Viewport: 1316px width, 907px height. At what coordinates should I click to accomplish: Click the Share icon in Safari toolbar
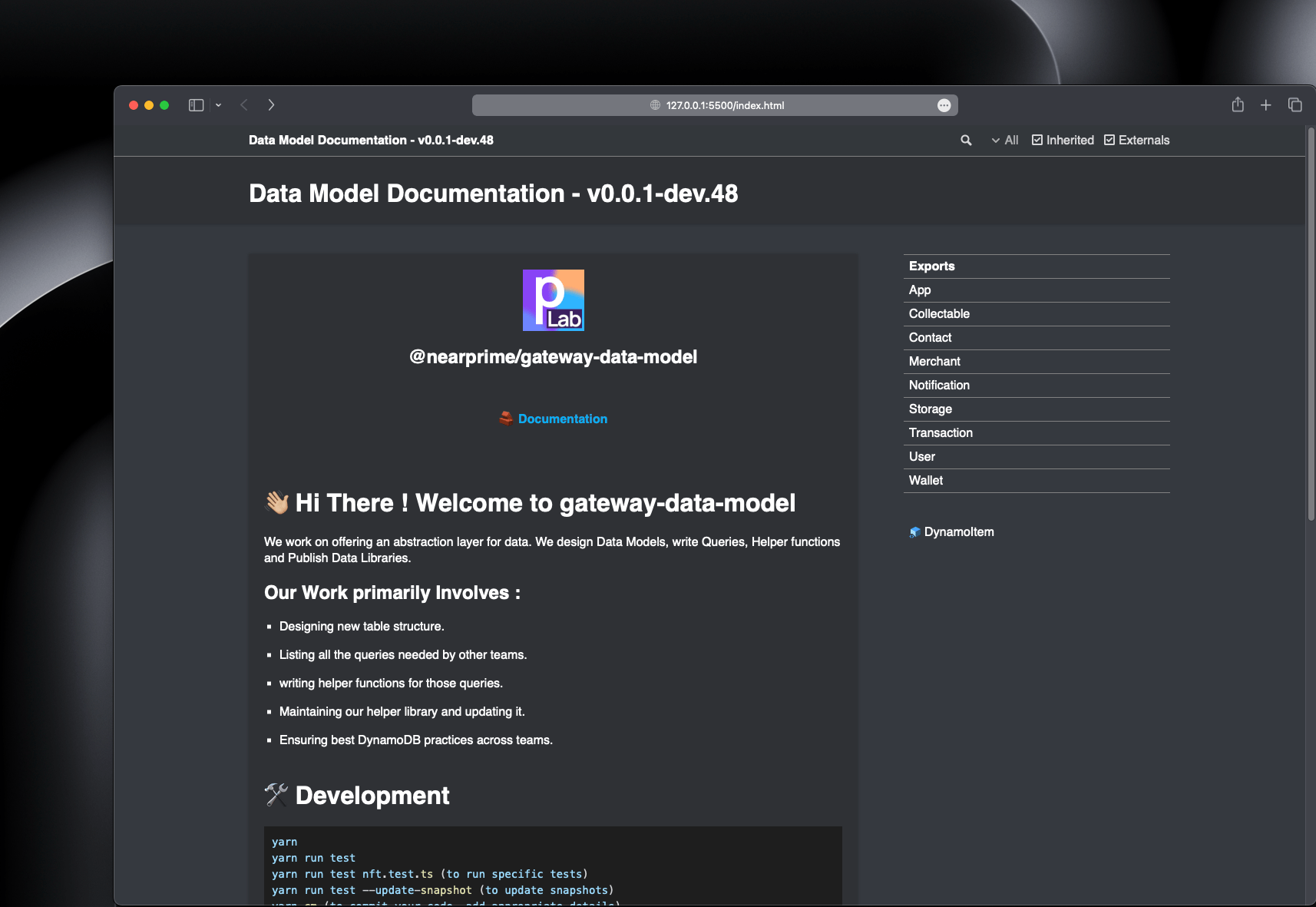click(1238, 104)
